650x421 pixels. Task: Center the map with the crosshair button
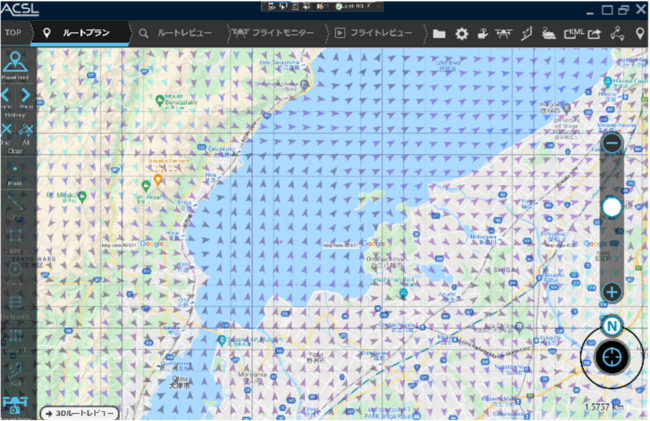click(612, 357)
